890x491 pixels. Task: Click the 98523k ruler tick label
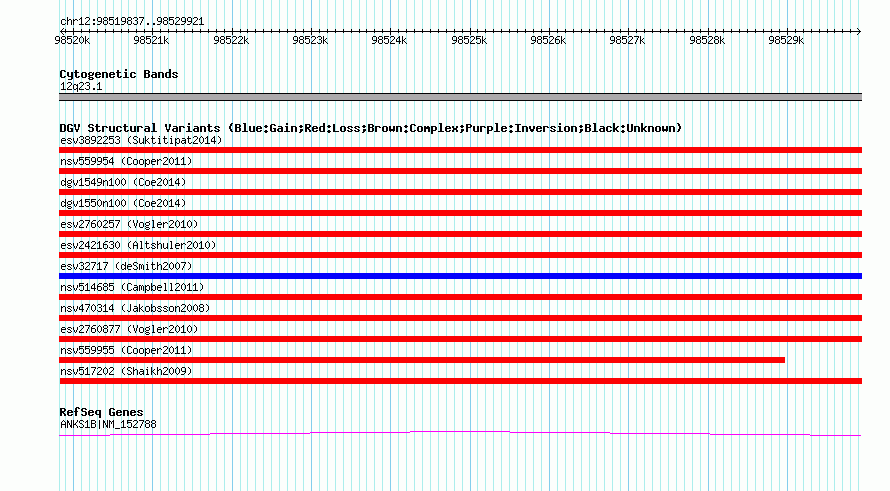point(310,40)
